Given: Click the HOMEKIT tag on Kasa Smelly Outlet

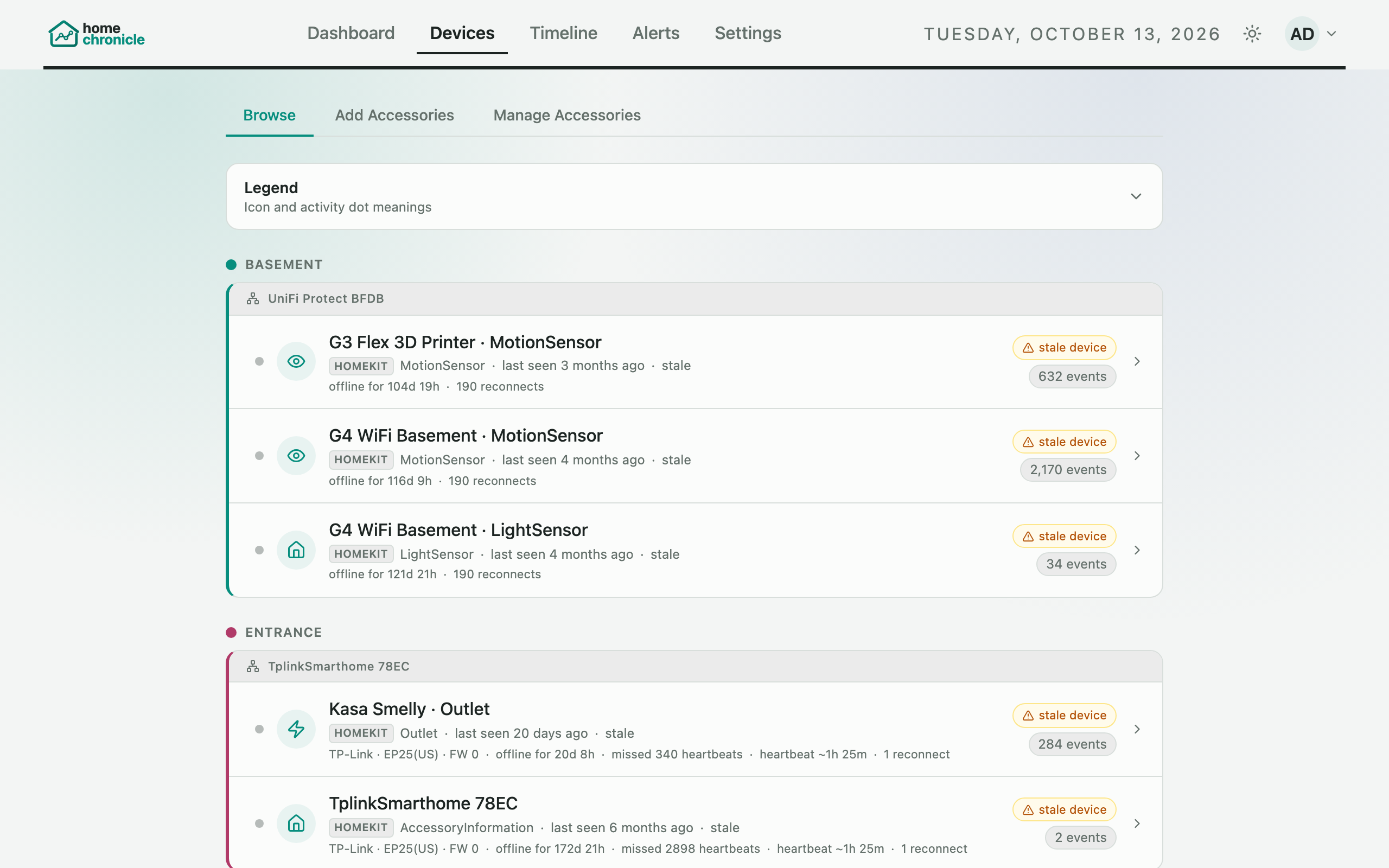Looking at the screenshot, I should click(361, 733).
